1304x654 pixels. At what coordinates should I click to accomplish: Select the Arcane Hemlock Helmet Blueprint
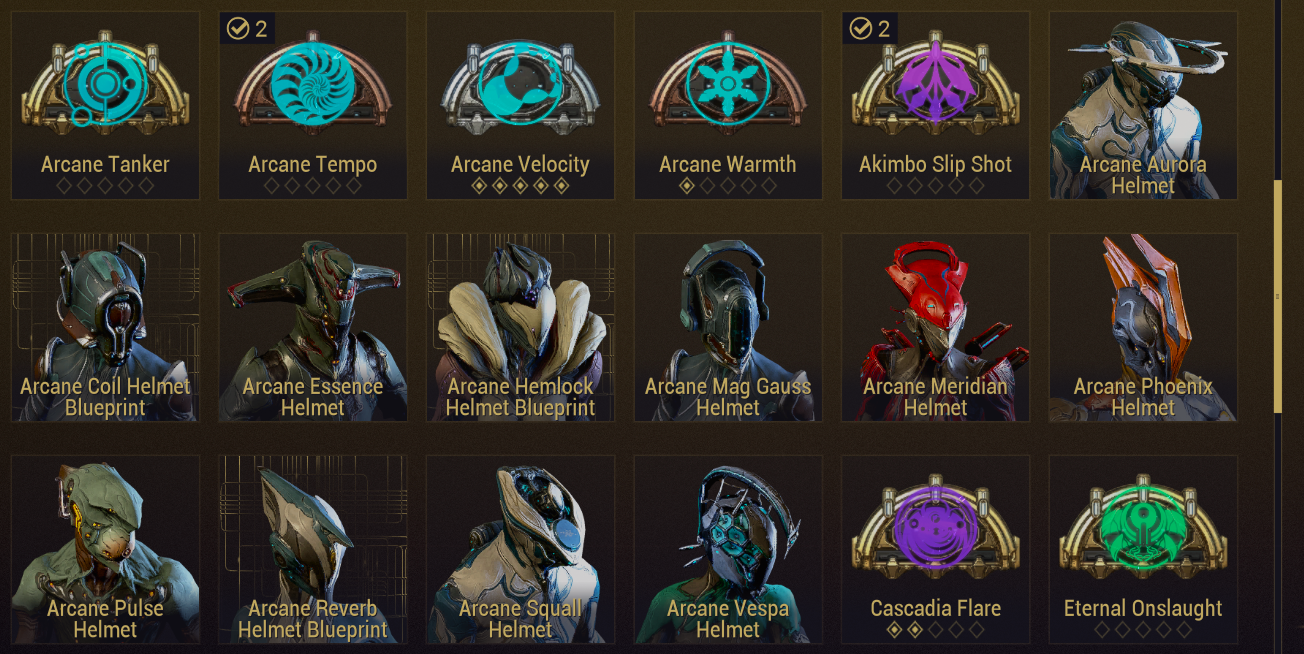click(520, 327)
